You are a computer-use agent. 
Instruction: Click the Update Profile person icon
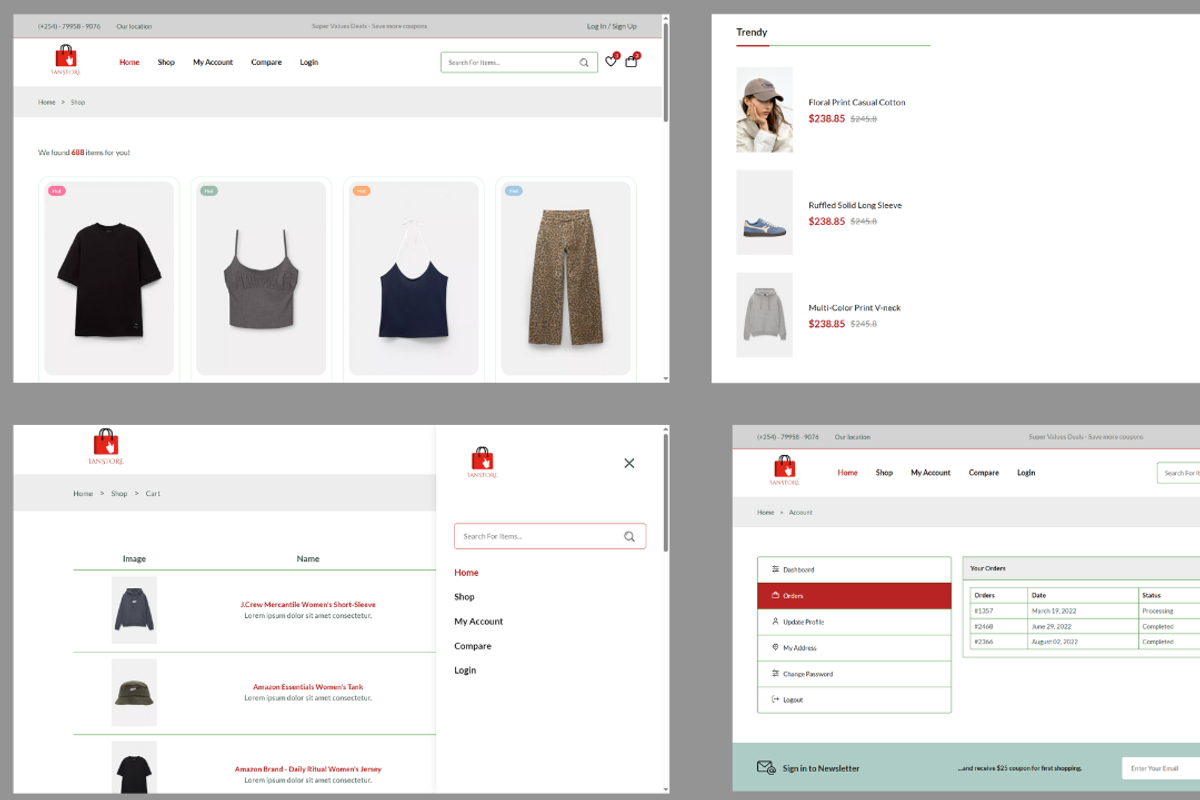[x=775, y=621]
